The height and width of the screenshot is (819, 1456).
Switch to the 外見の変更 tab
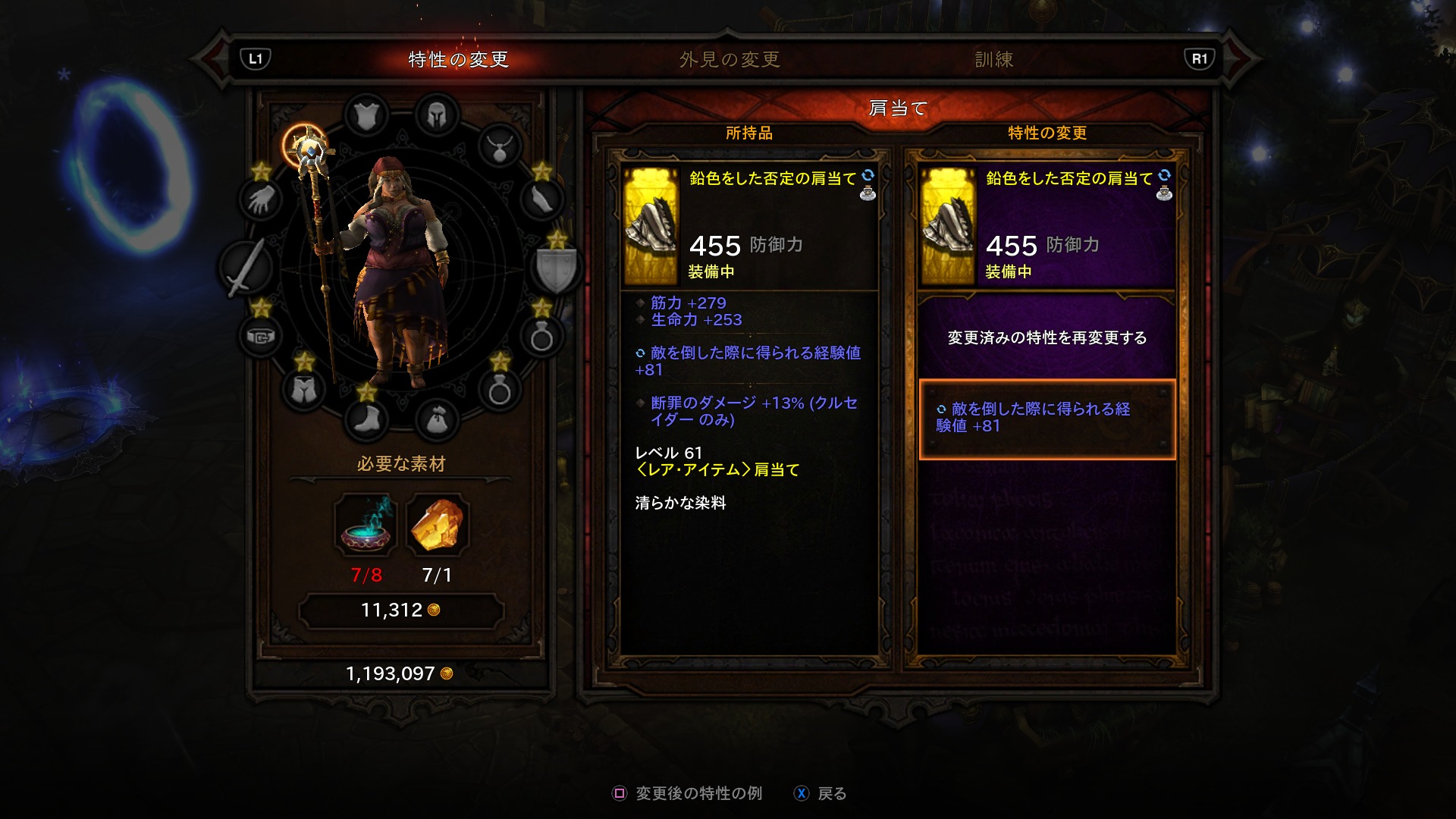click(x=730, y=59)
